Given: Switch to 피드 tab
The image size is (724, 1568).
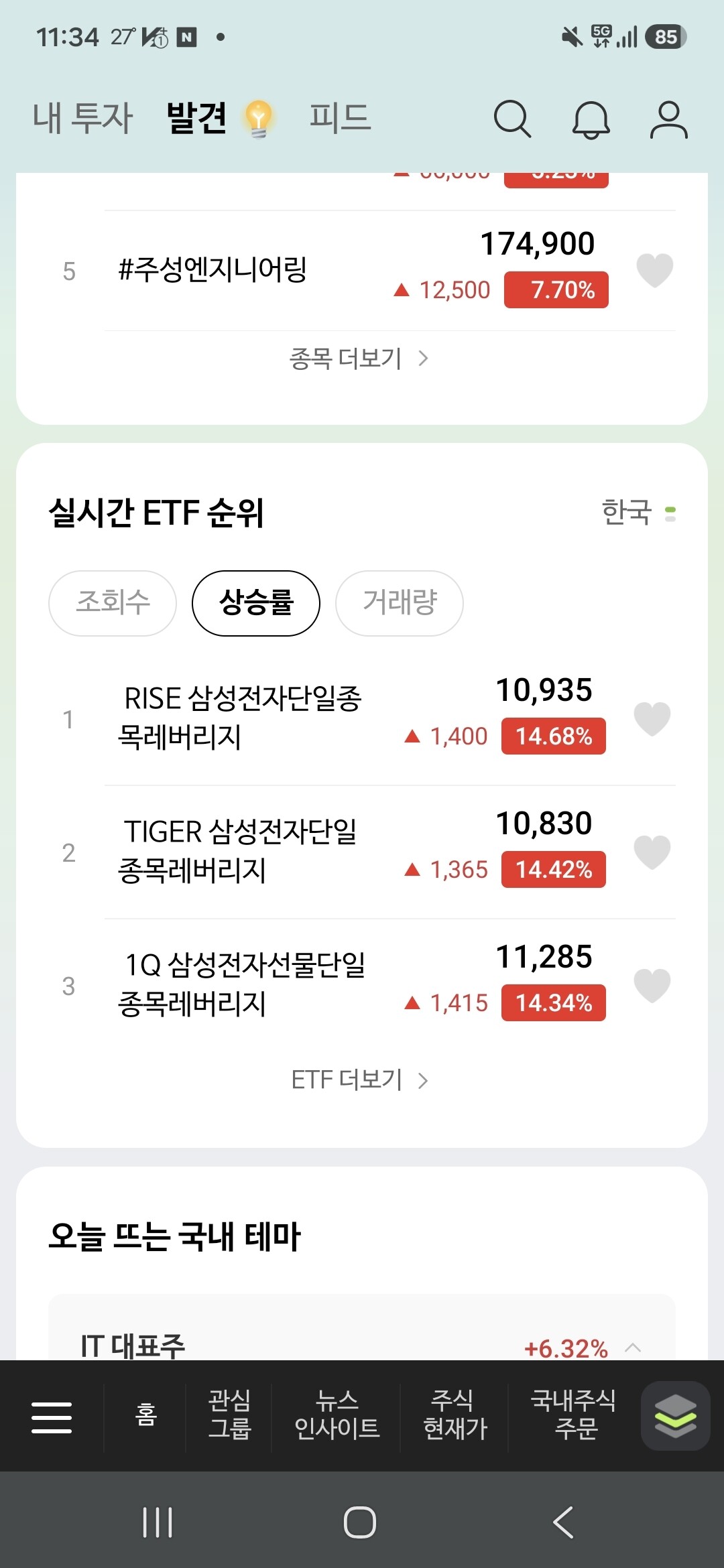Looking at the screenshot, I should [x=340, y=118].
